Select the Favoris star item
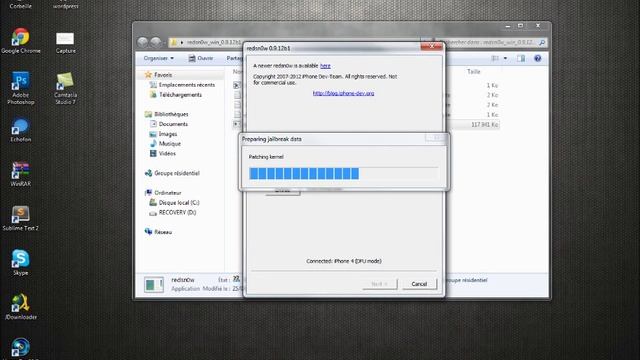Viewport: 640px width, 360px height. pos(158,75)
